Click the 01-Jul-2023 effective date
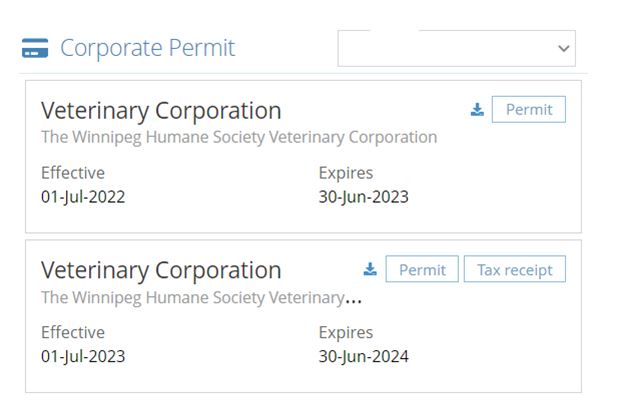The height and width of the screenshot is (404, 621). pyautogui.click(x=83, y=356)
